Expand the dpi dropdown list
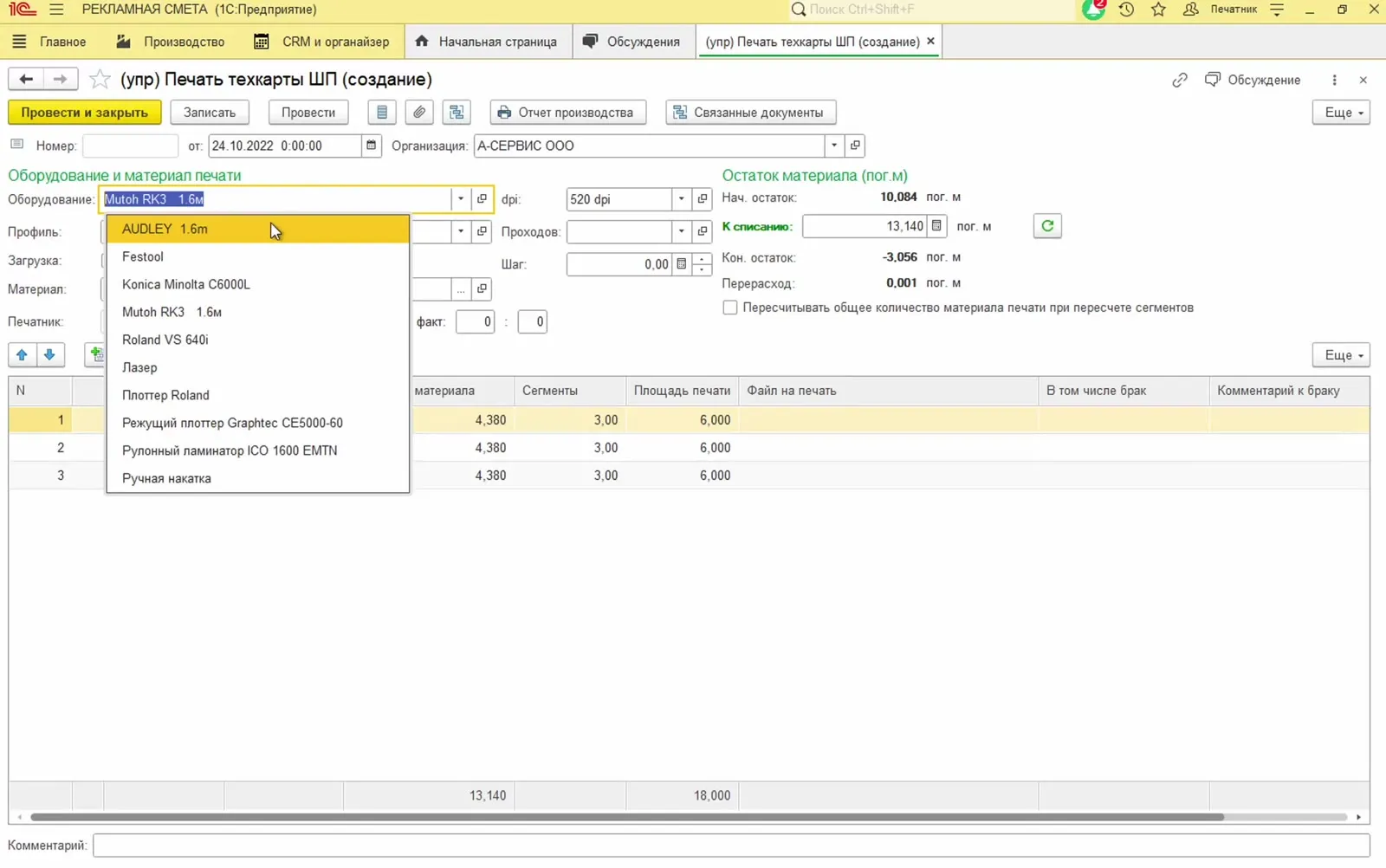Screen dimensions: 1386x868 tap(682, 199)
